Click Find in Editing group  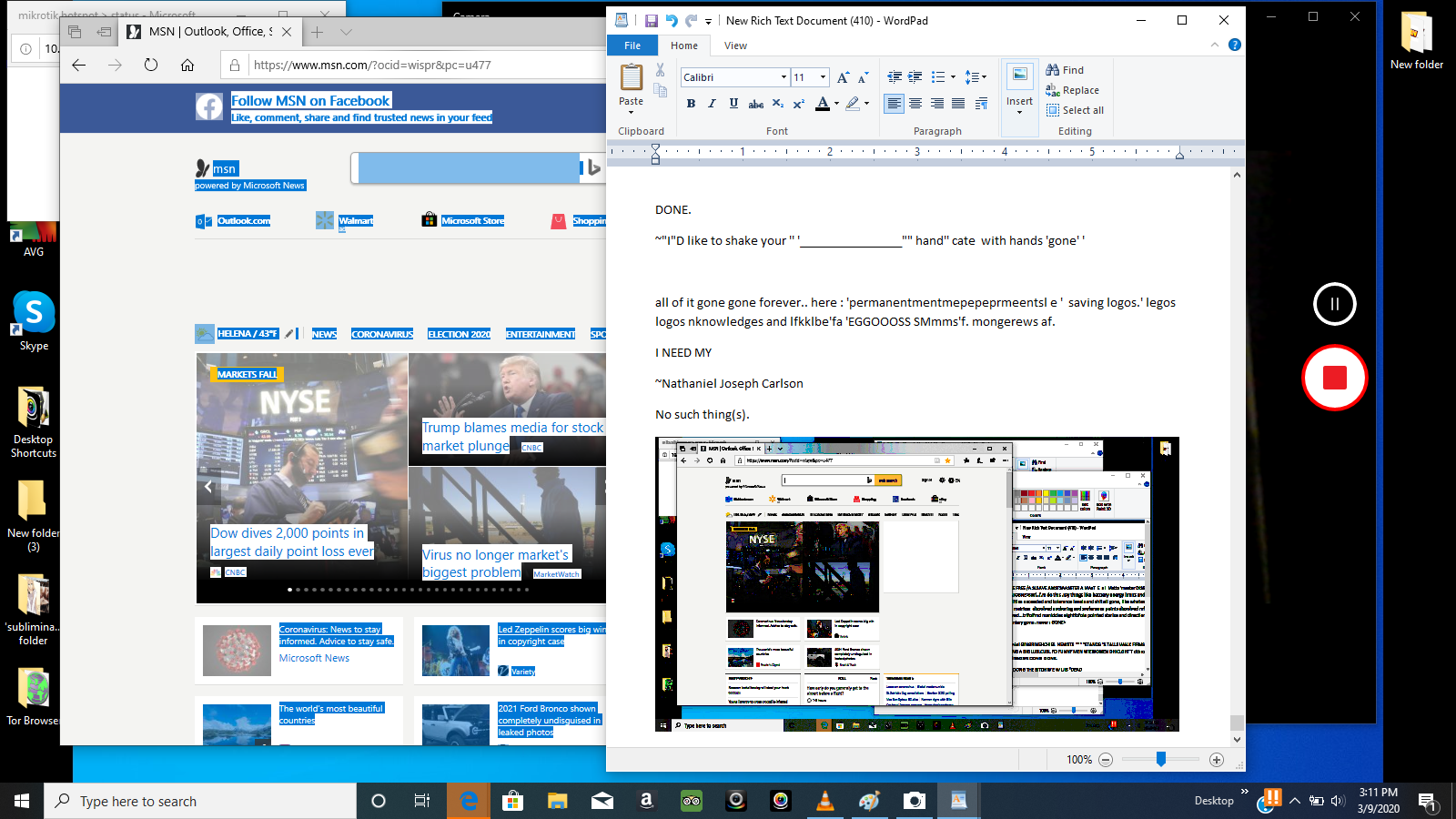tap(1065, 70)
